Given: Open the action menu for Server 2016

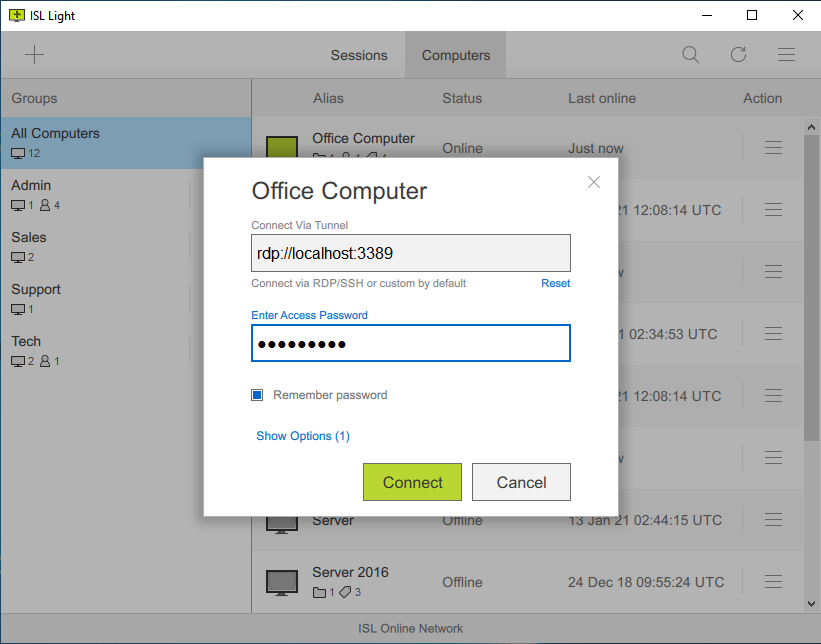Looking at the screenshot, I should click(773, 582).
